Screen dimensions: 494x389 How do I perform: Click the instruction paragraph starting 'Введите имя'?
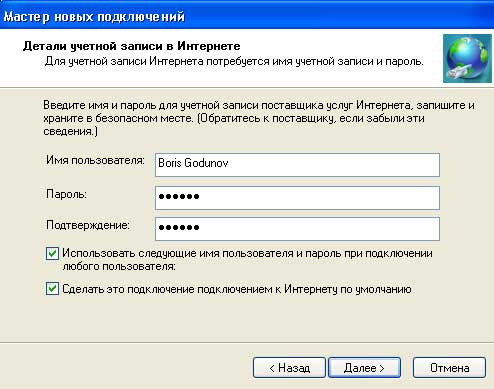[x=259, y=118]
